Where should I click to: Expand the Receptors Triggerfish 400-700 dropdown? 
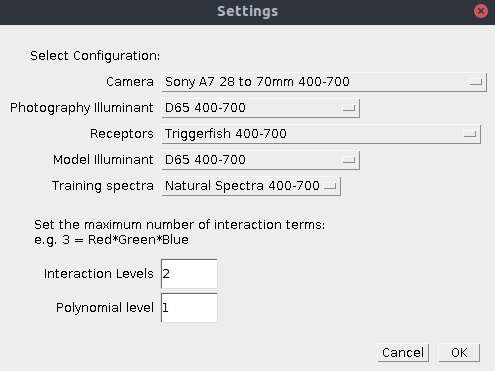coord(321,134)
